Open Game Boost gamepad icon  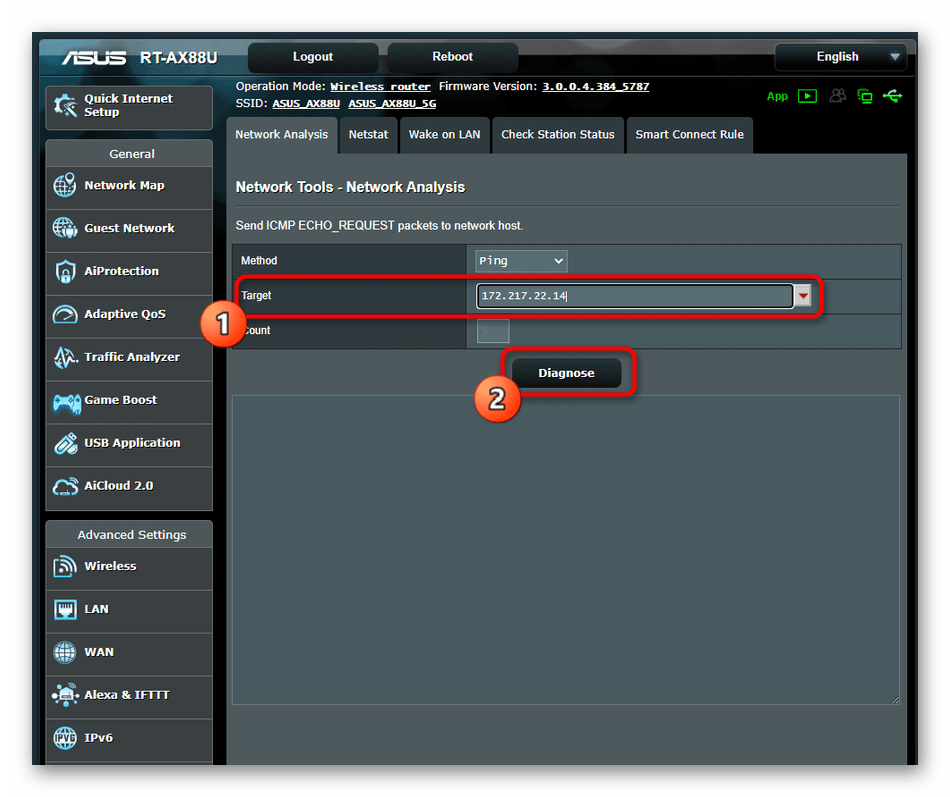coord(65,401)
